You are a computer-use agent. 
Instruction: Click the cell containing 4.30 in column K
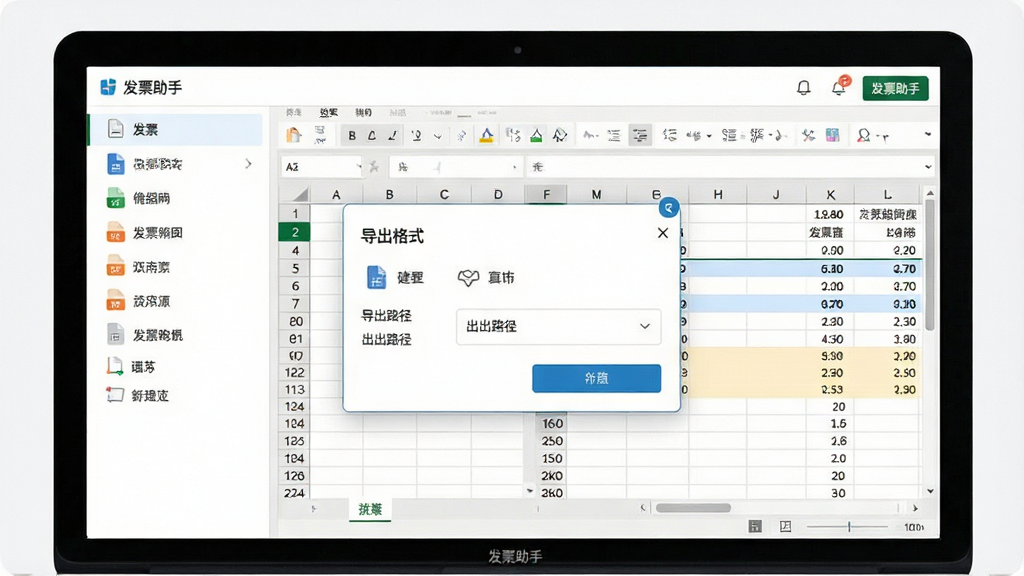click(x=831, y=339)
